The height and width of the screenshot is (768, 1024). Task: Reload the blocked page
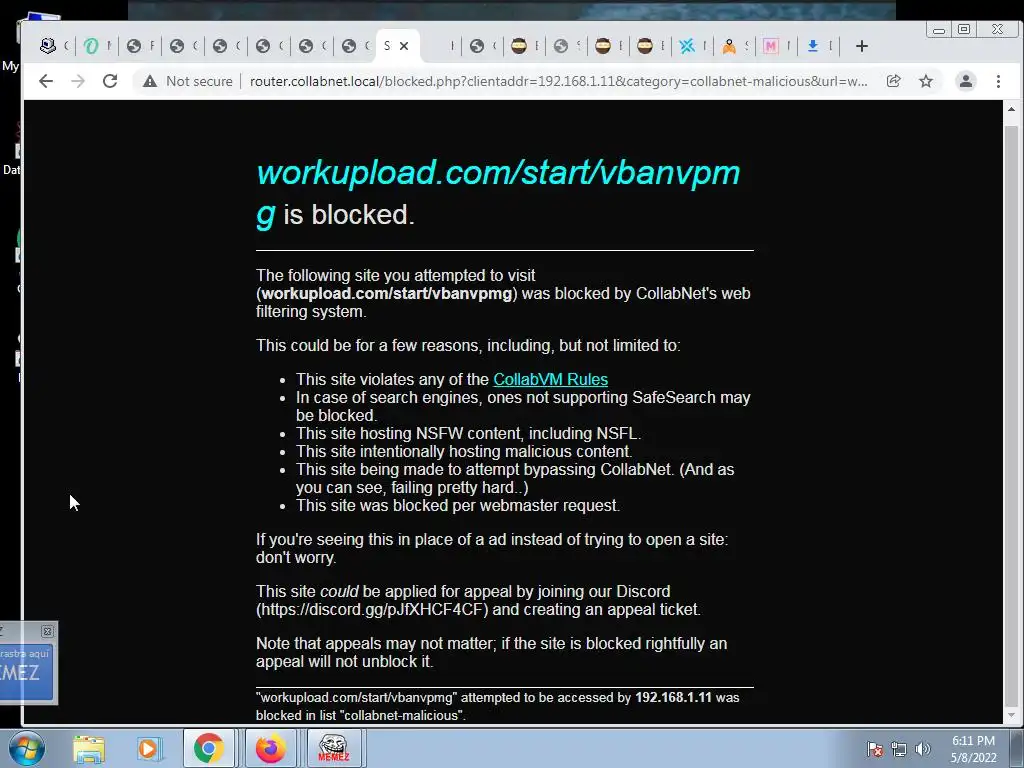coord(110,81)
